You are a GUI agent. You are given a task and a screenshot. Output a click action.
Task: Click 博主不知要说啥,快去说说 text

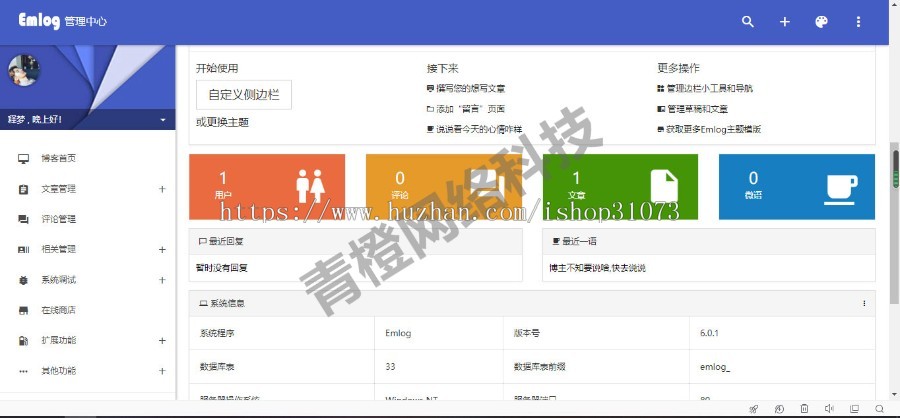(598, 268)
